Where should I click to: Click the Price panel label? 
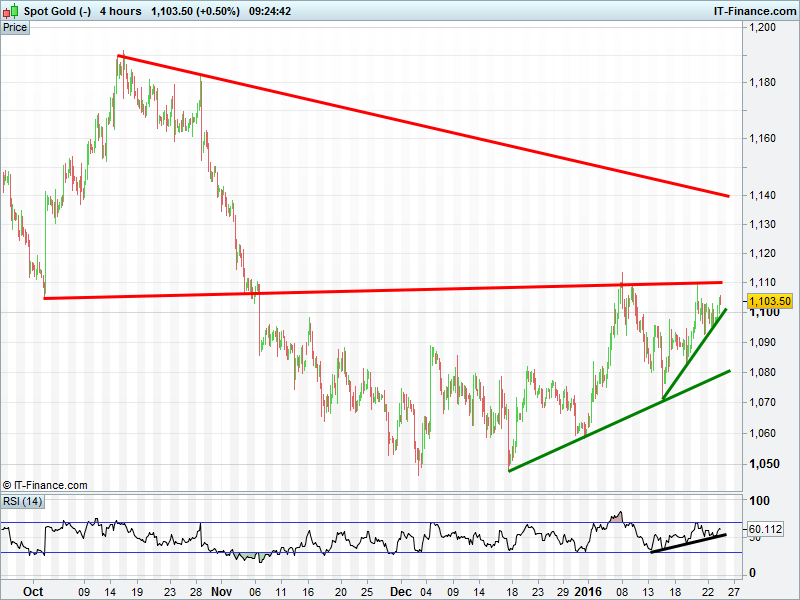[15, 27]
